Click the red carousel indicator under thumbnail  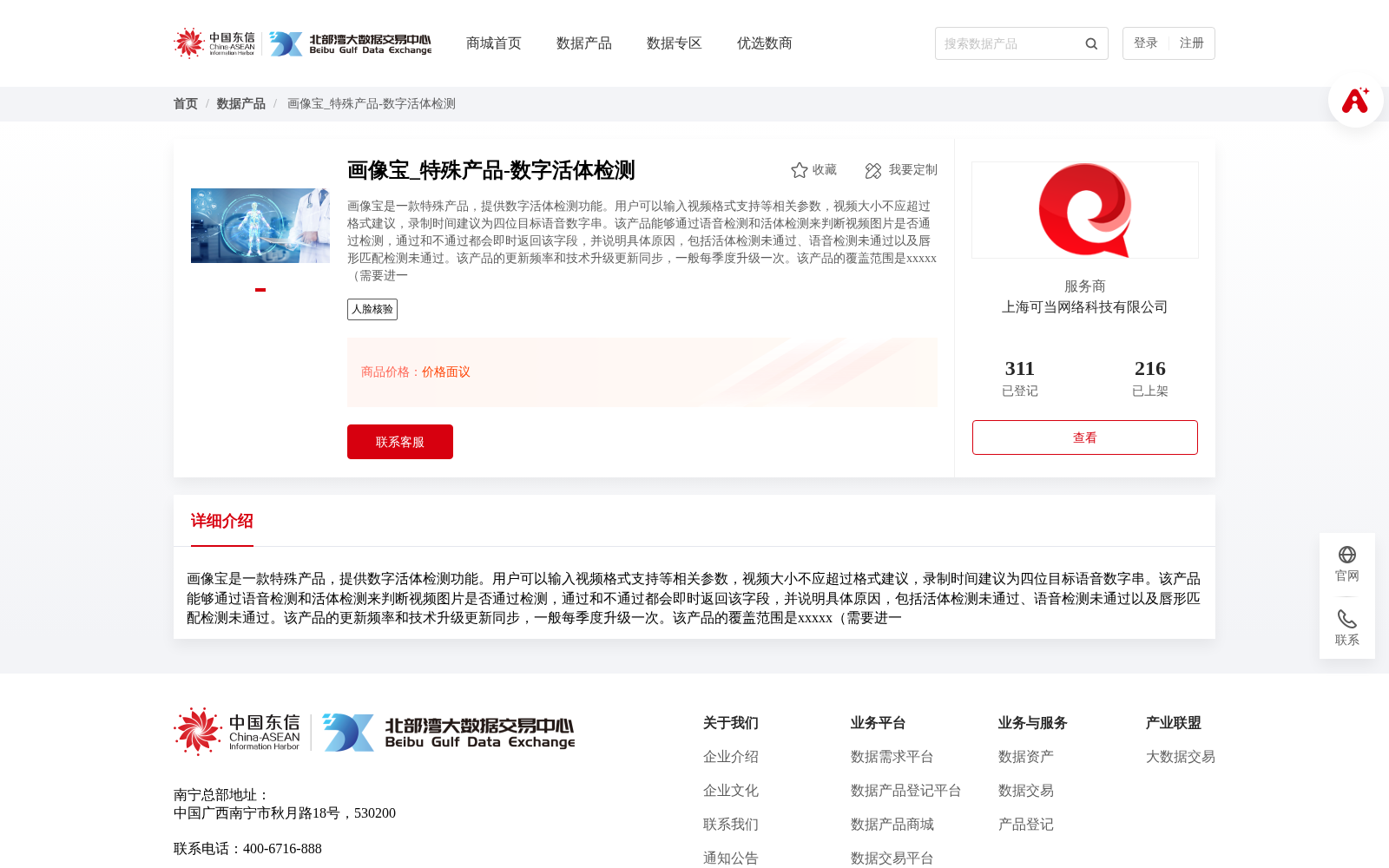tap(260, 290)
